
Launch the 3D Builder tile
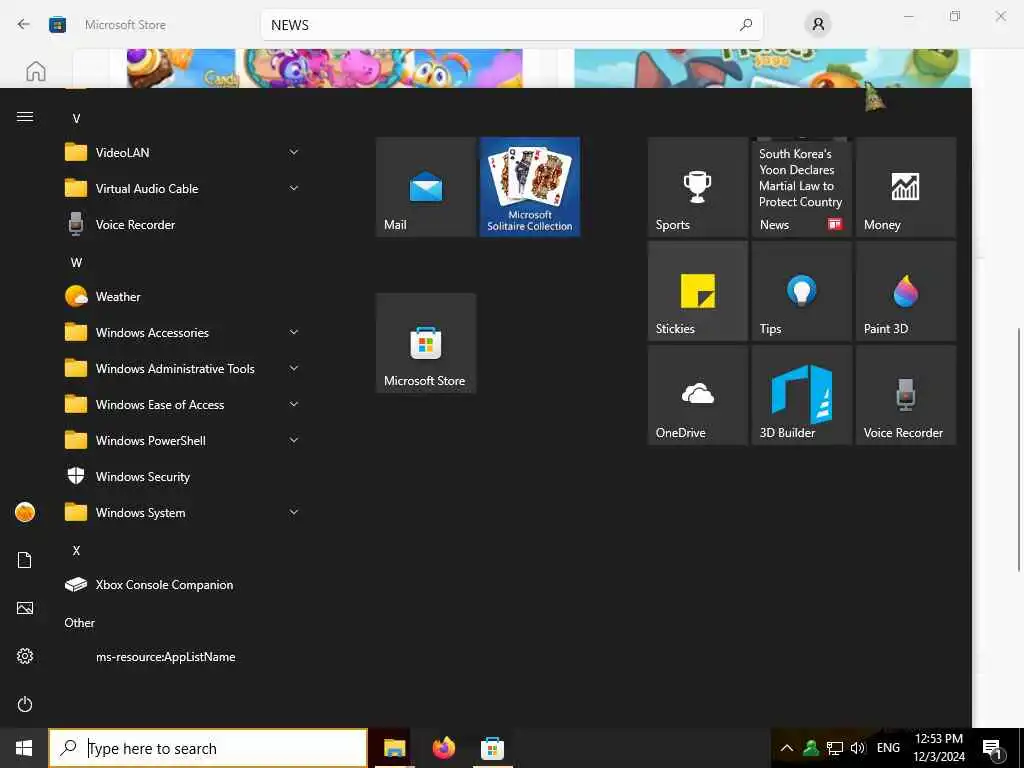click(x=801, y=394)
